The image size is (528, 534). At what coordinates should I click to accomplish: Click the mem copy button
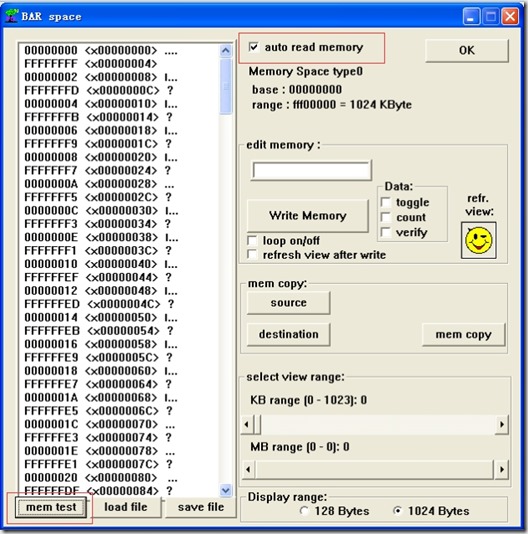coord(464,334)
